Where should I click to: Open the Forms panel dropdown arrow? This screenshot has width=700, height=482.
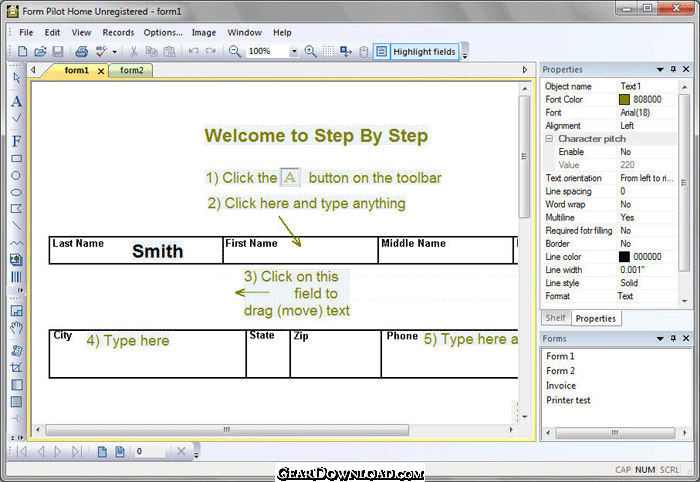(660, 339)
